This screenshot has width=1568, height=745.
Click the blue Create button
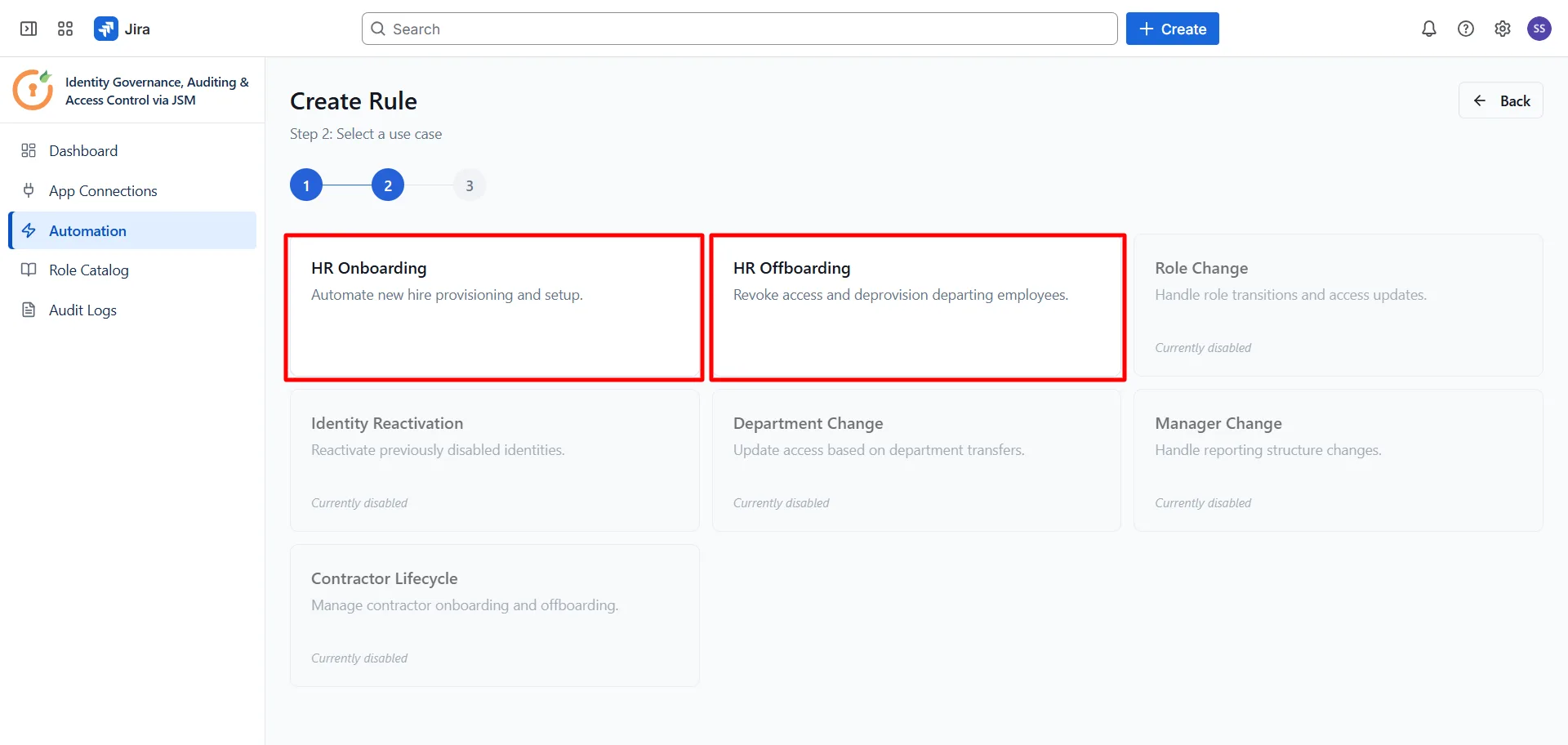[1172, 29]
